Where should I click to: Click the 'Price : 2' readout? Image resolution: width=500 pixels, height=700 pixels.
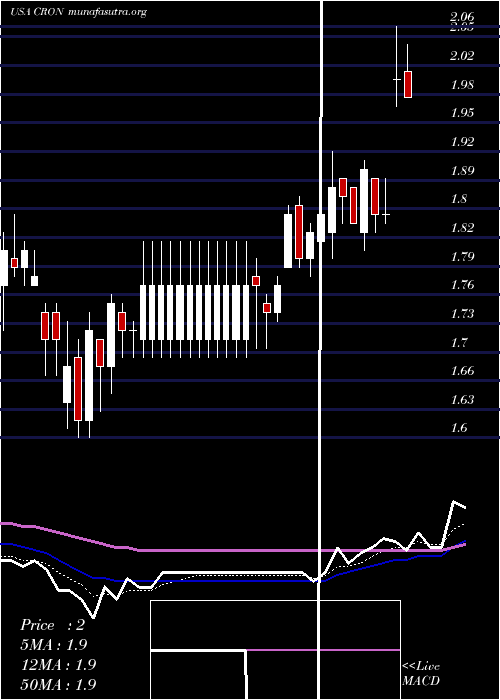[52, 625]
